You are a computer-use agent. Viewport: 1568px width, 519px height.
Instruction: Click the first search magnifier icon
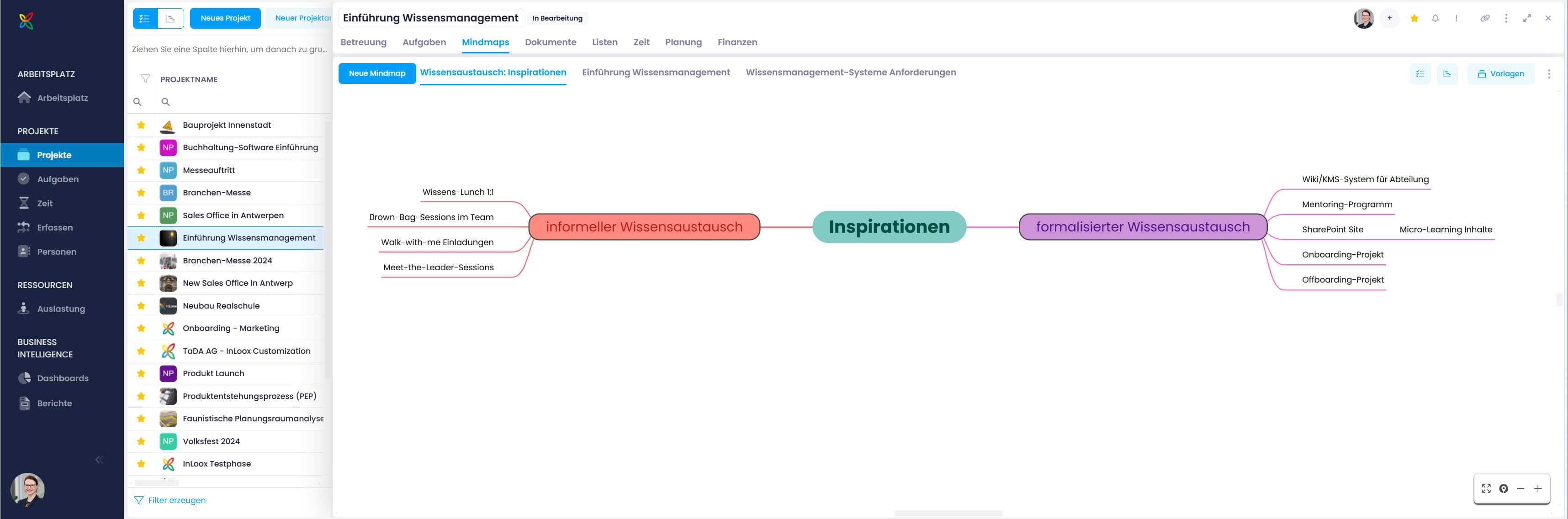click(x=138, y=102)
